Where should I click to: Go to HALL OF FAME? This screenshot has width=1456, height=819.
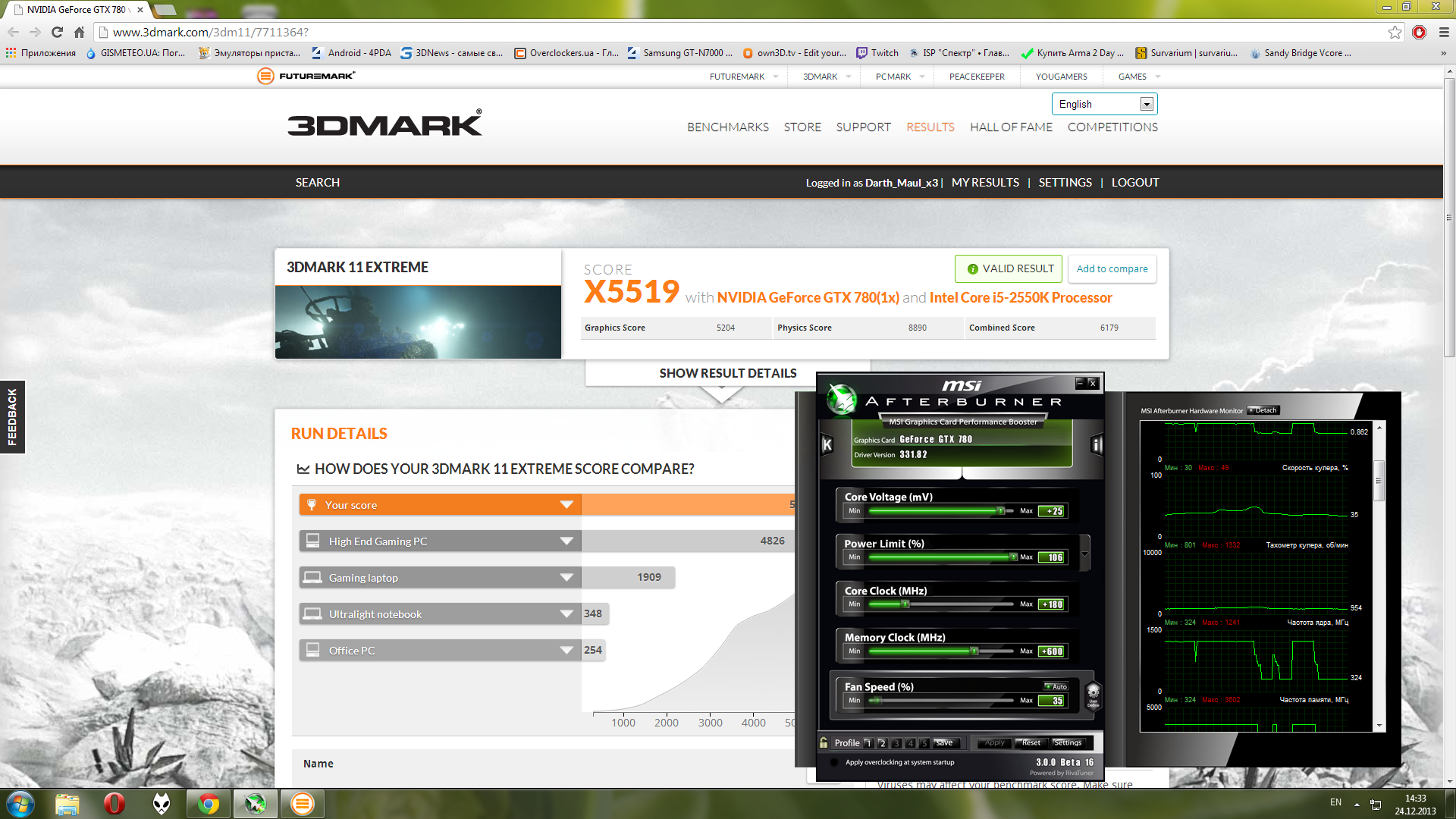tap(1011, 127)
